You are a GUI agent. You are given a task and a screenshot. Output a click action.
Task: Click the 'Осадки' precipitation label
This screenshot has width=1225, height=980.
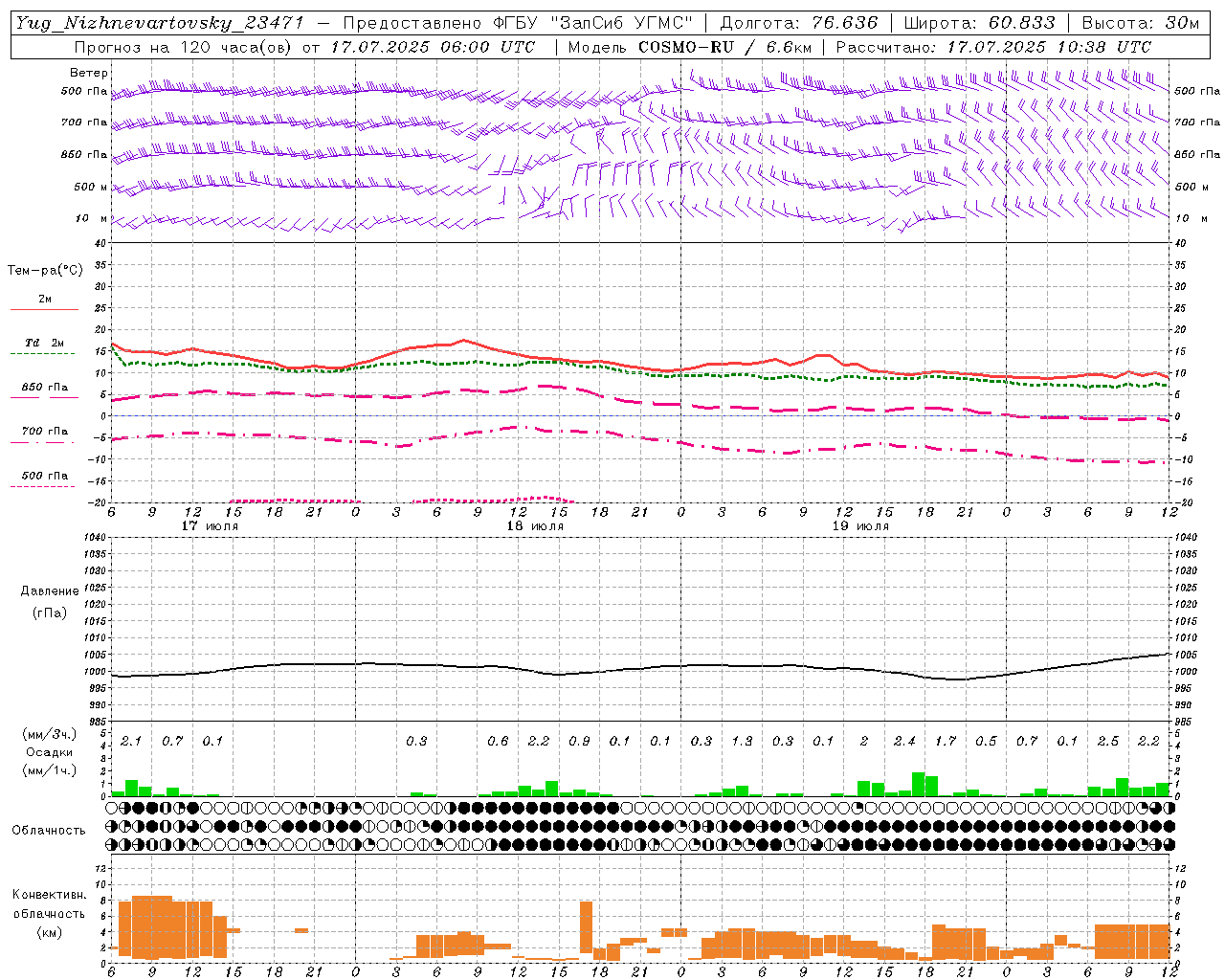50,752
